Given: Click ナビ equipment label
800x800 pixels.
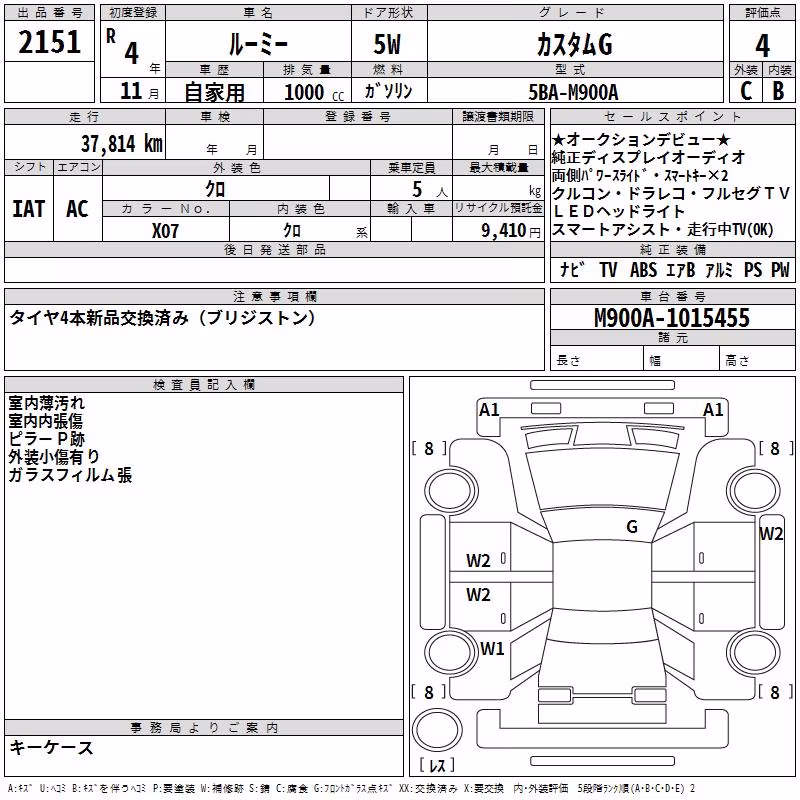Looking at the screenshot, I should point(572,269).
